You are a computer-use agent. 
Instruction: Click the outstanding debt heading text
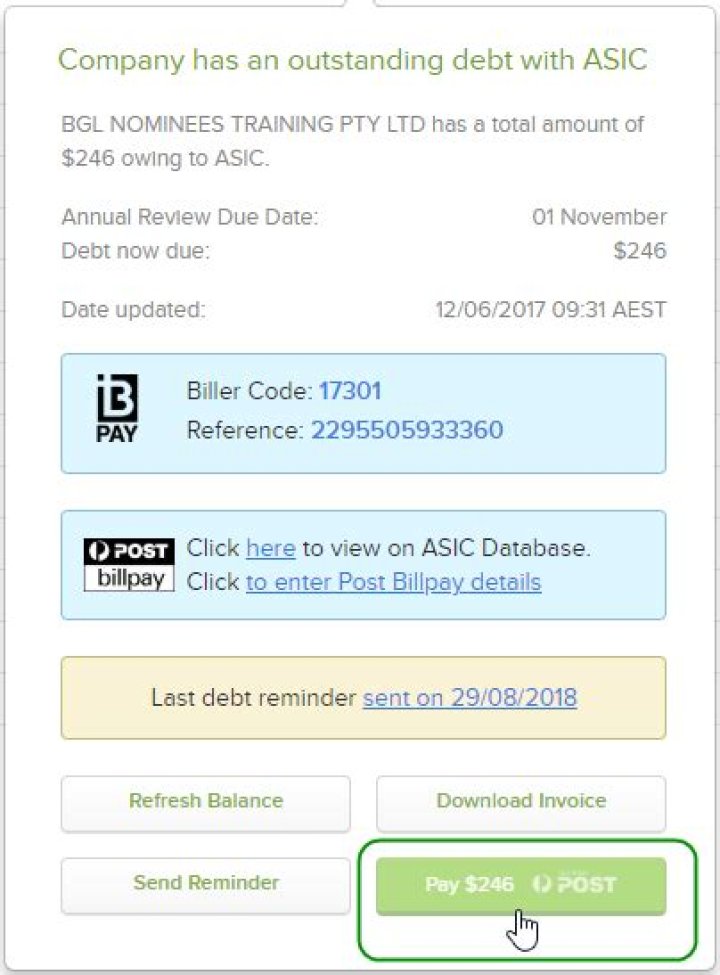point(353,60)
